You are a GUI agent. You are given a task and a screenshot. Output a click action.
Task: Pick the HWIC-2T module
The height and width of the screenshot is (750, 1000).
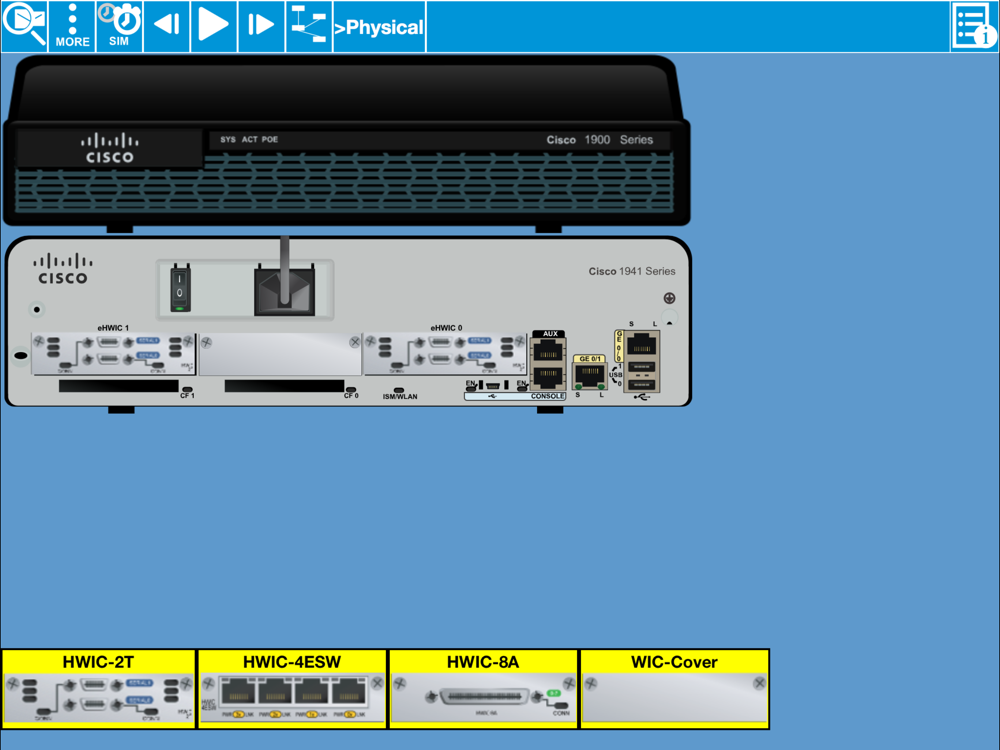99,689
